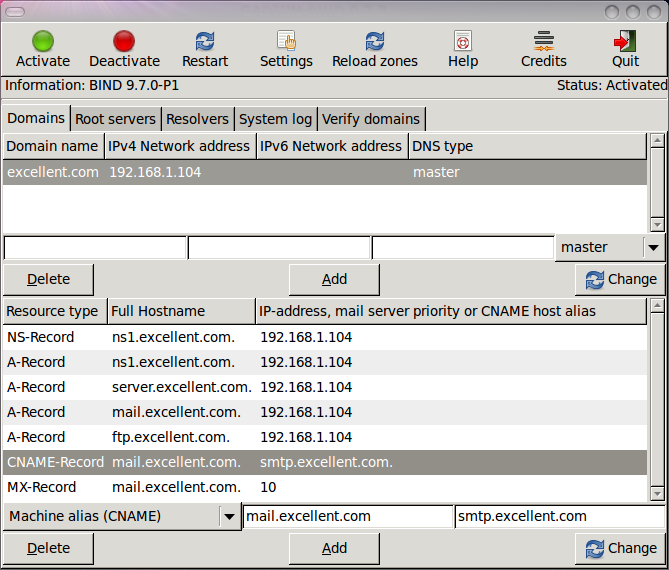
Task: Select the MX-Record priority 10 row
Action: coord(325,487)
